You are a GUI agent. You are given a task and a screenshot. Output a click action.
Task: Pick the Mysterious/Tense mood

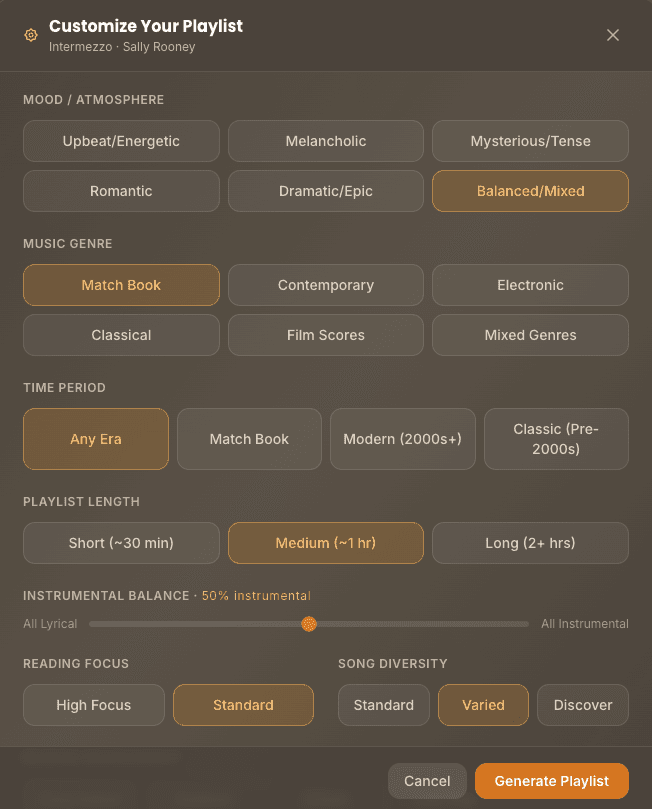530,141
